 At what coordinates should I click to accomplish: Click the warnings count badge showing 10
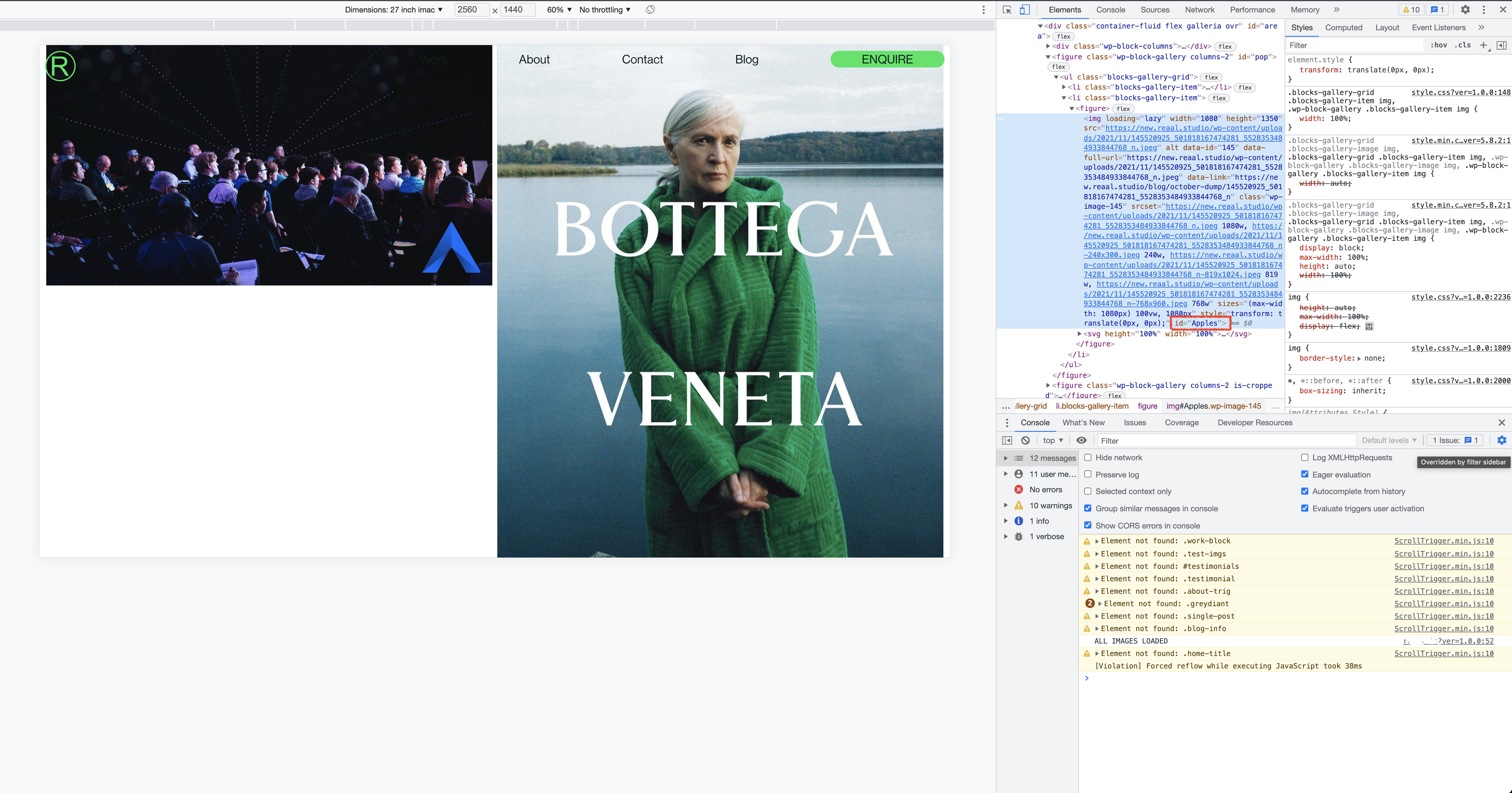(x=1410, y=10)
